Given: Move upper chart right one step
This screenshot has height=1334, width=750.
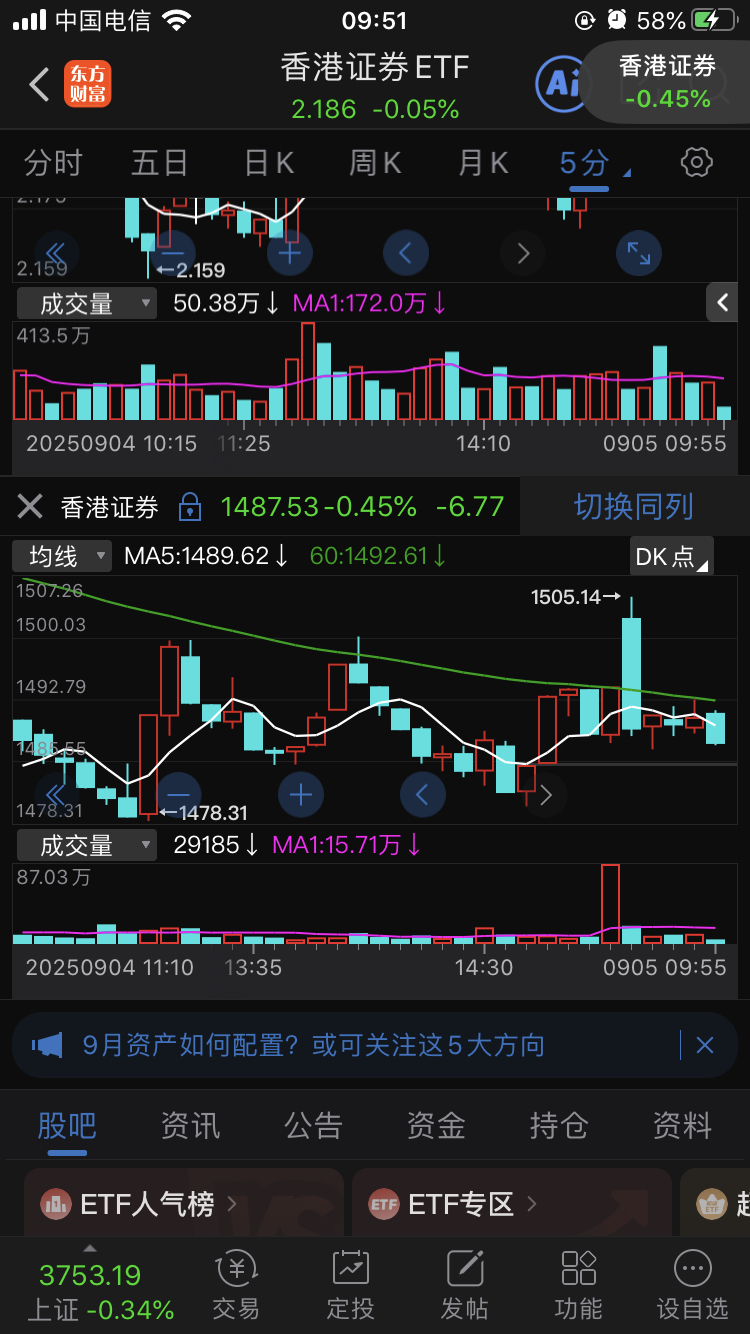Looking at the screenshot, I should 523,253.
